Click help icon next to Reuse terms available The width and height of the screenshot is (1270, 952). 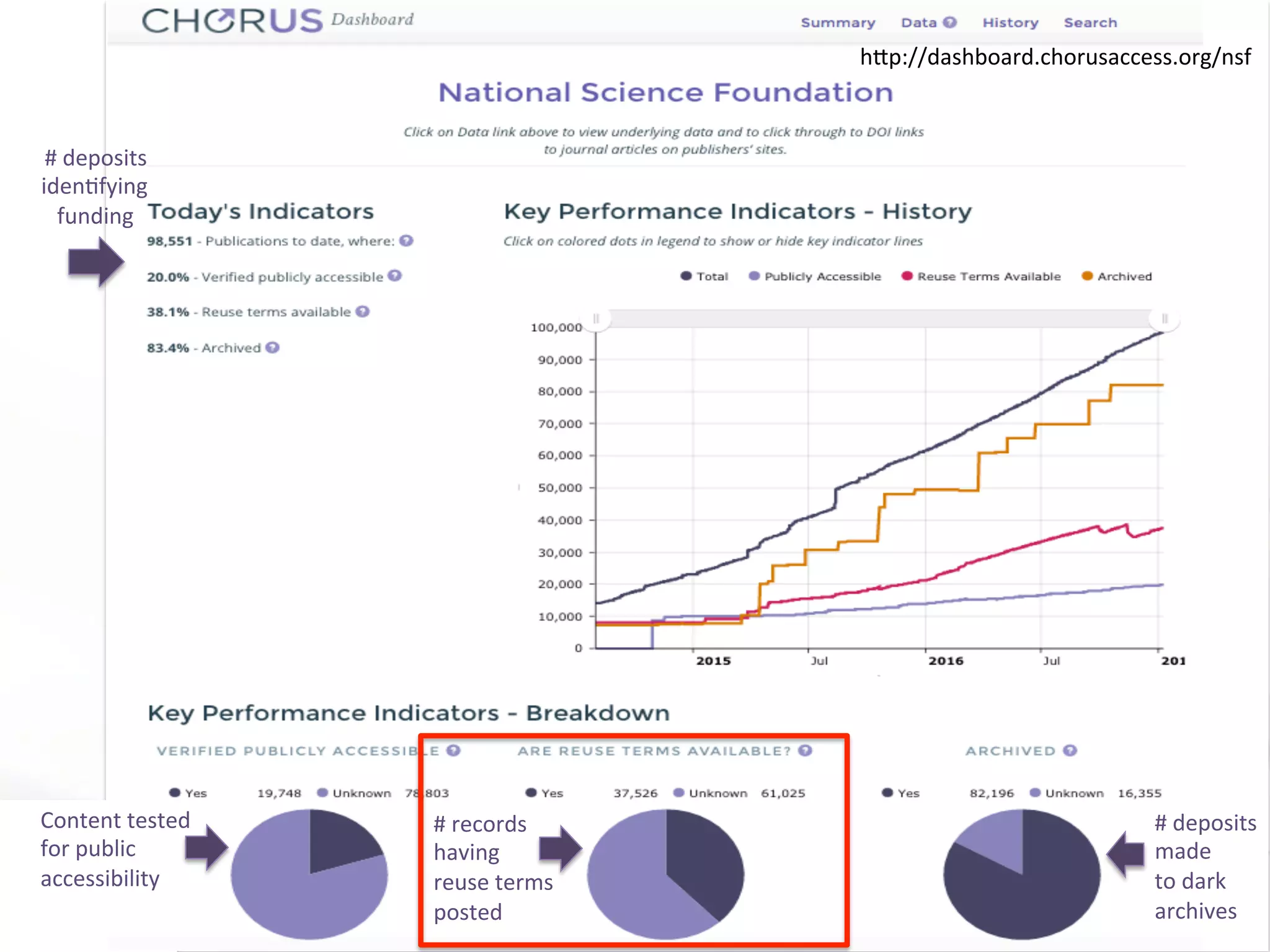363,311
